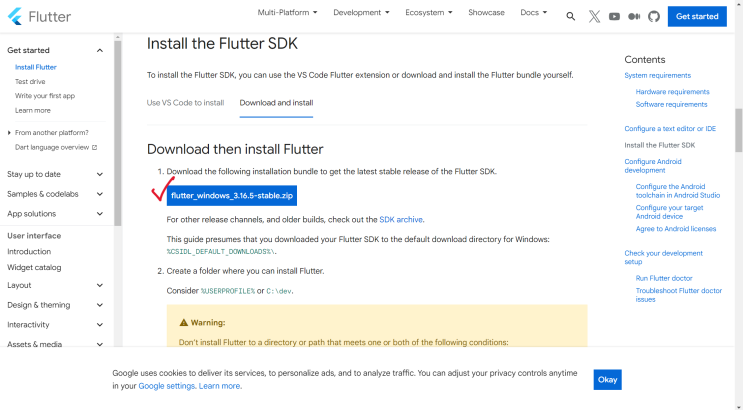Screen dimensions: 743x410
Task: Click Learn more link in cookie banner
Action: point(219,386)
